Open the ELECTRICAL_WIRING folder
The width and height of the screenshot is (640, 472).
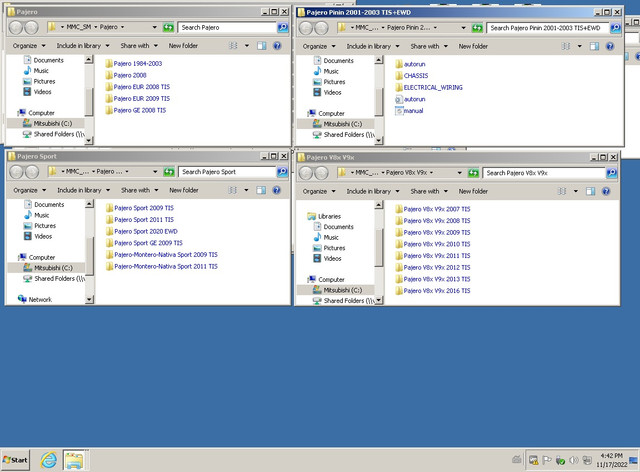click(x=429, y=87)
